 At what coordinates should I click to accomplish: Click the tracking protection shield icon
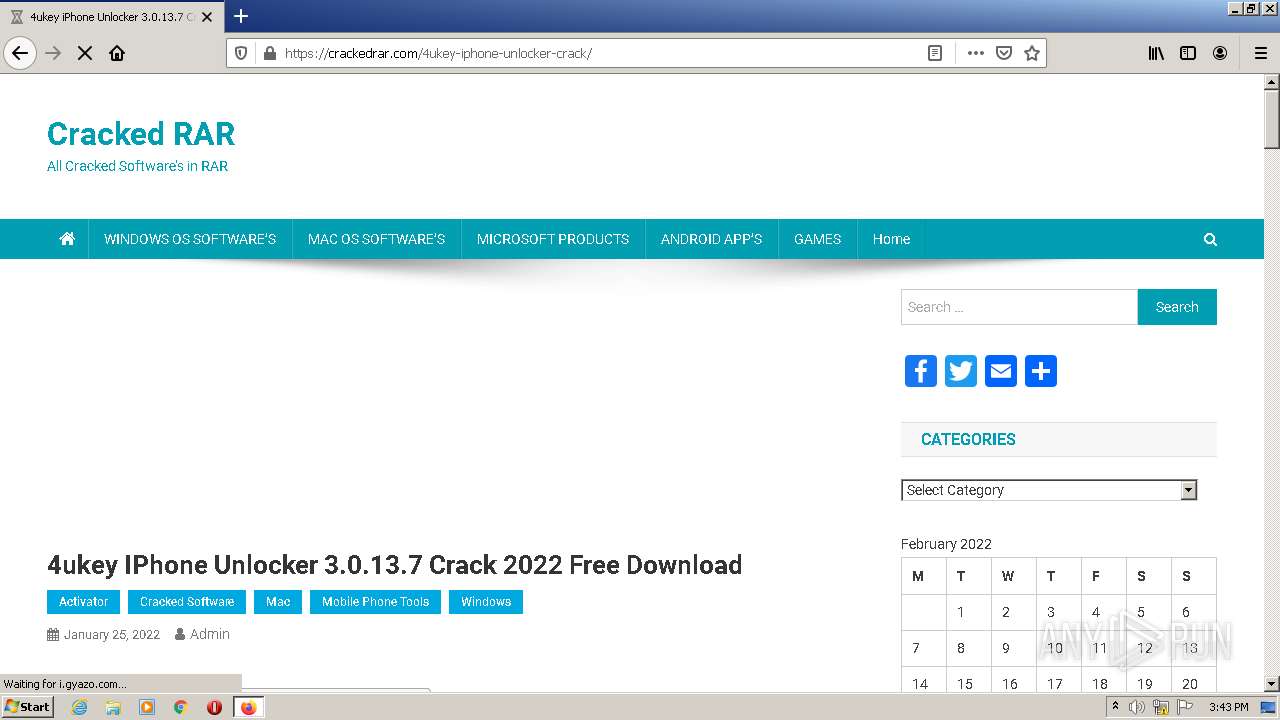tap(241, 53)
